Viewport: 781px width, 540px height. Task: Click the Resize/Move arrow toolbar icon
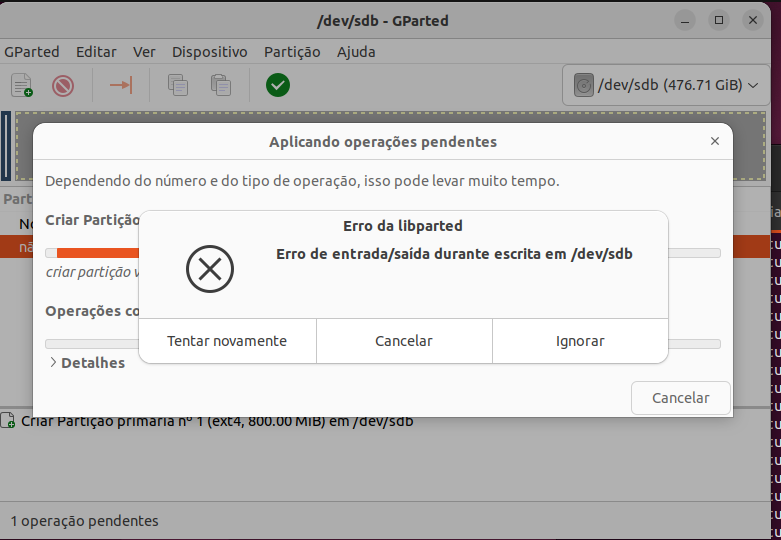tap(121, 85)
